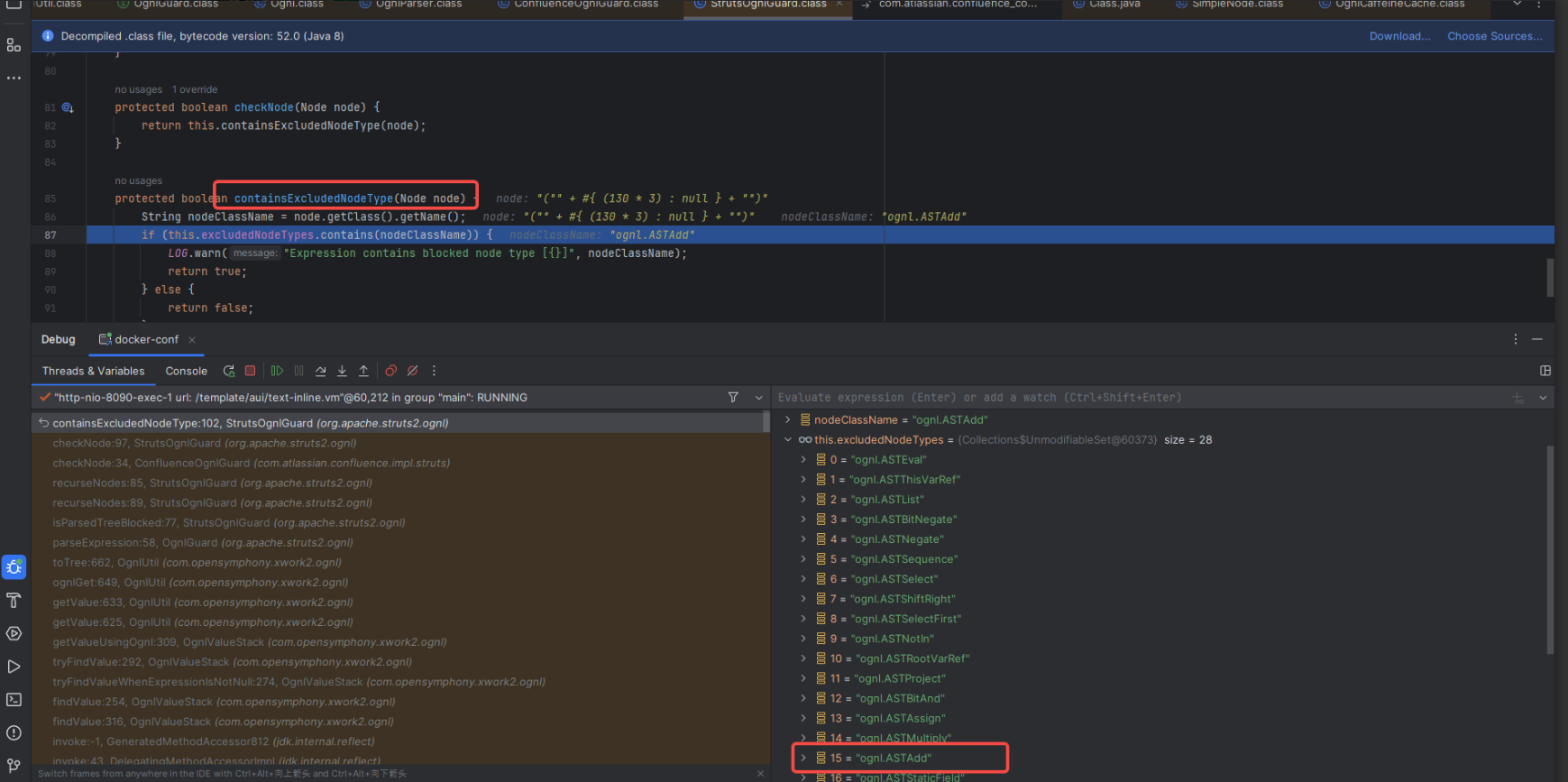This screenshot has width=1568, height=782.
Task: Step into the method call
Action: click(x=343, y=371)
